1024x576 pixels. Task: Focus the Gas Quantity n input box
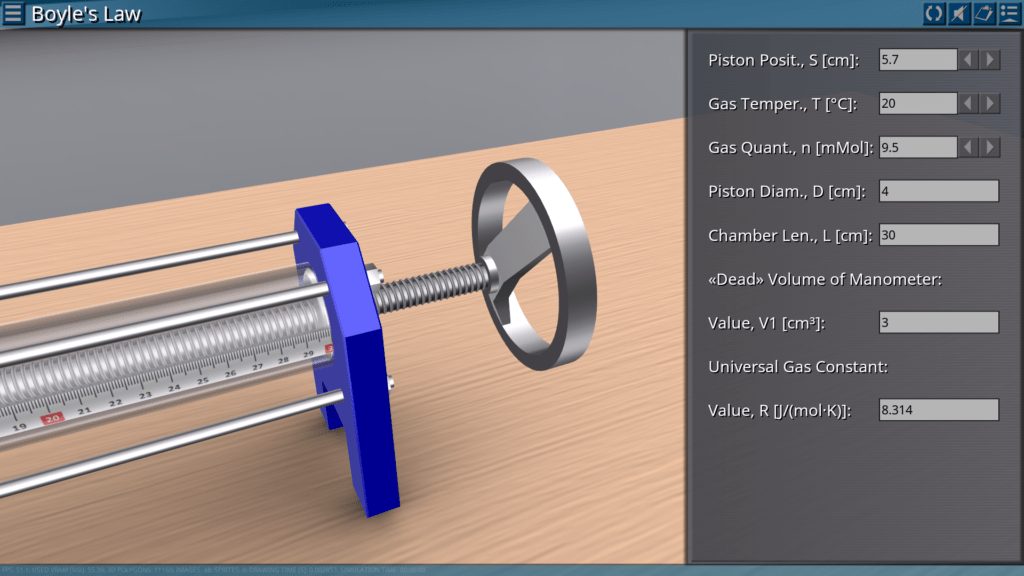click(x=918, y=148)
